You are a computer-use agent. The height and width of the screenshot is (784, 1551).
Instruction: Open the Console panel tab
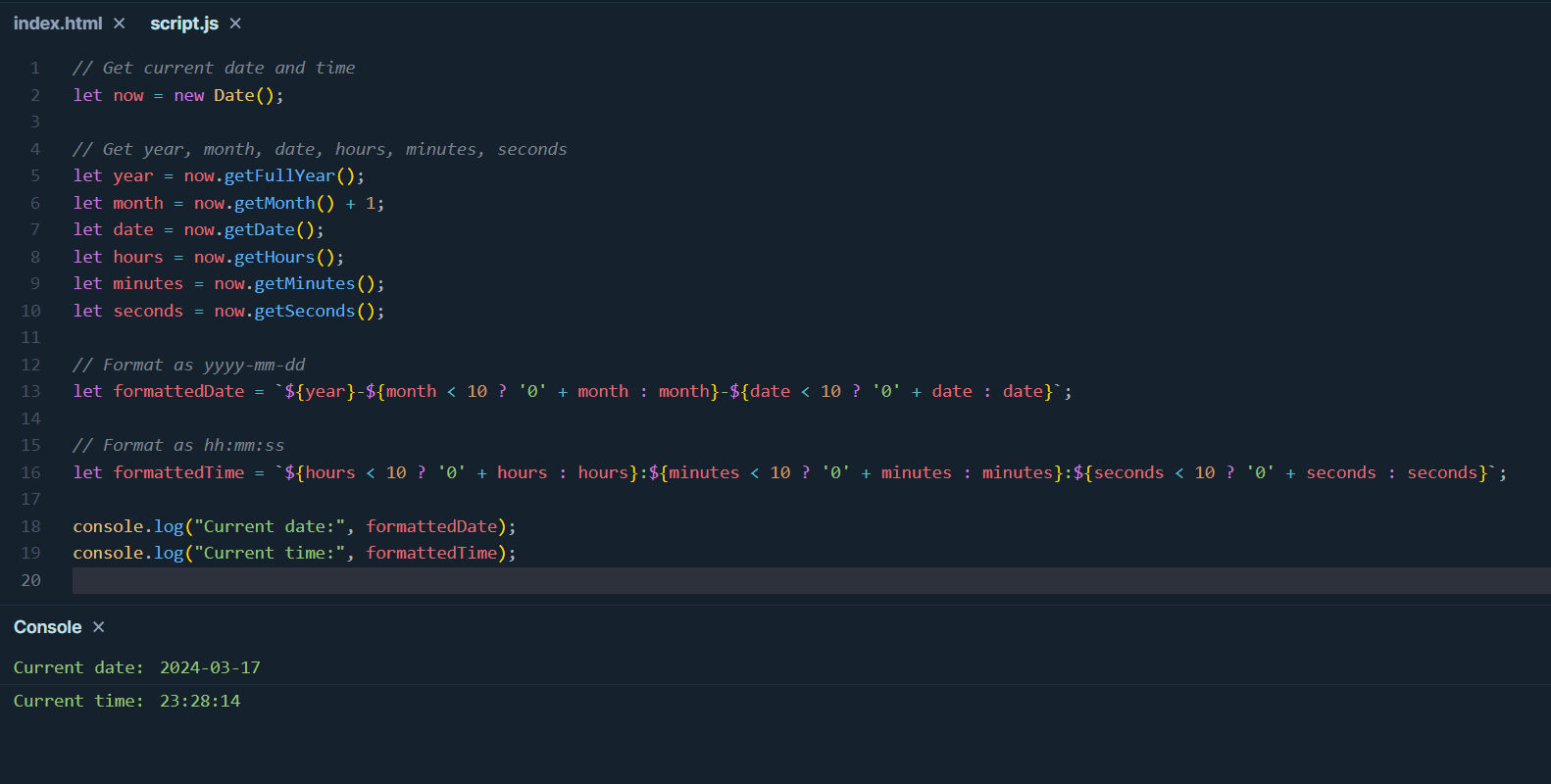(x=48, y=627)
